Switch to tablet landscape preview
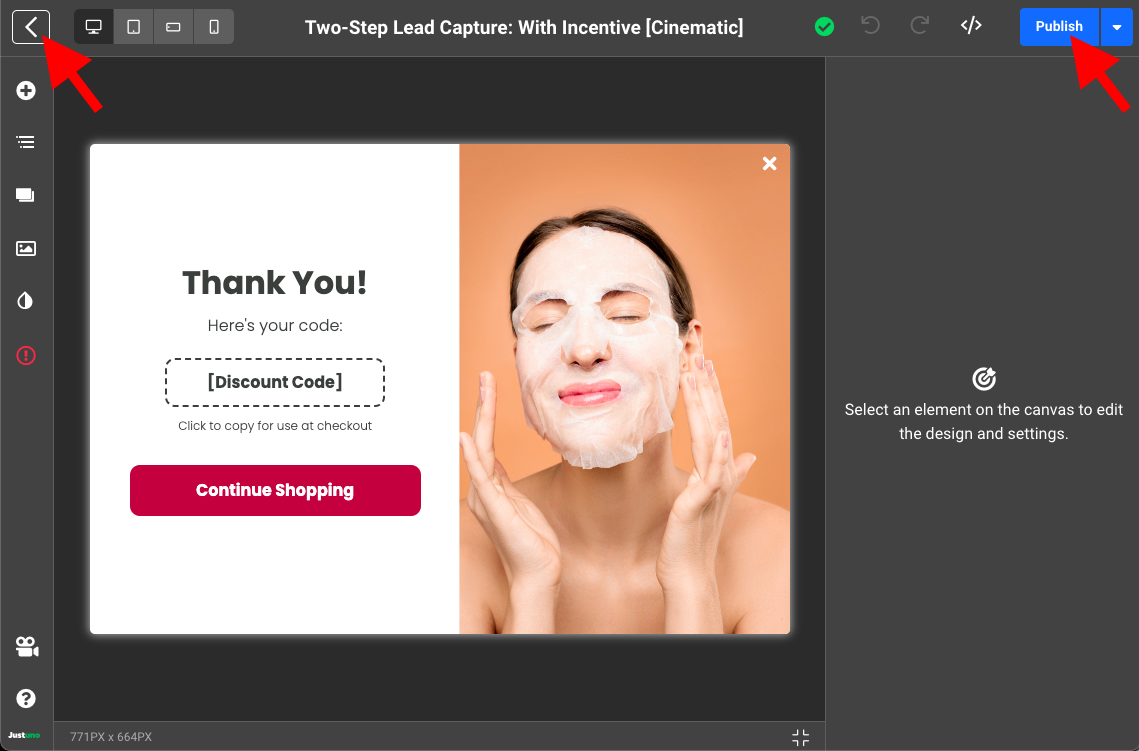Image resolution: width=1139 pixels, height=751 pixels. click(173, 27)
